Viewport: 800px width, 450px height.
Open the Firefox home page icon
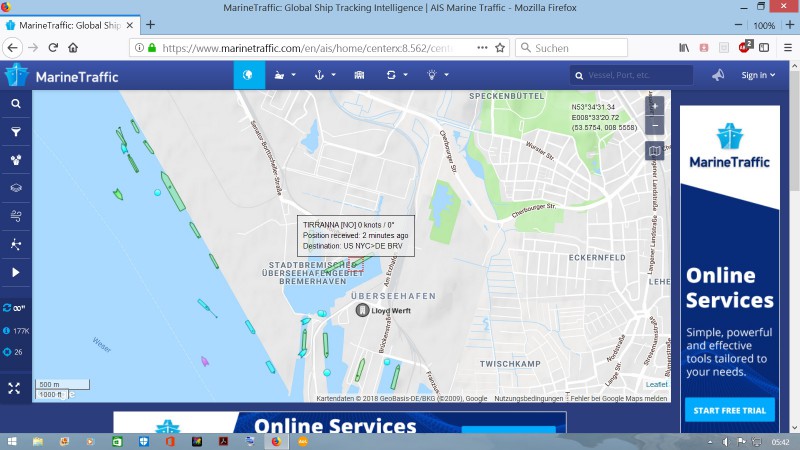[x=73, y=48]
